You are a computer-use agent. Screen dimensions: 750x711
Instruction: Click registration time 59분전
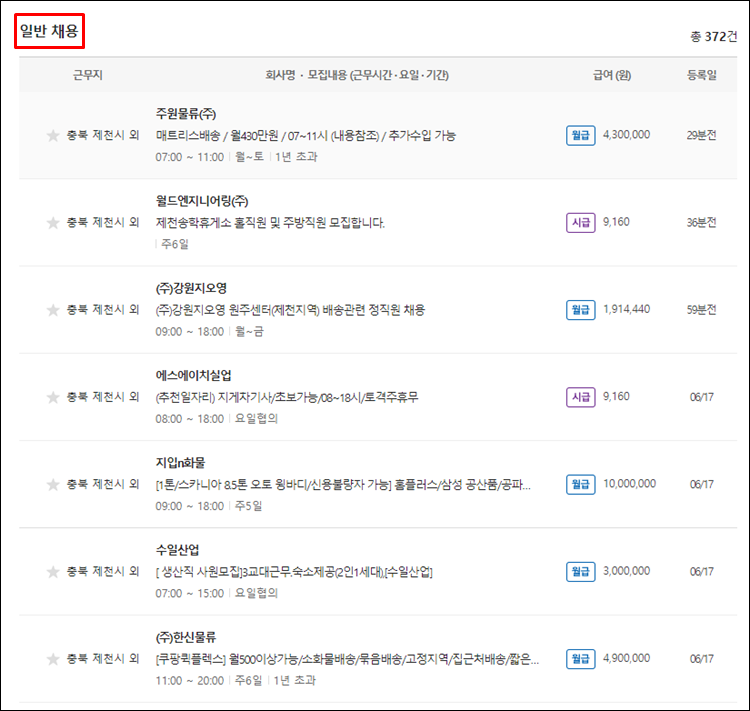(702, 310)
